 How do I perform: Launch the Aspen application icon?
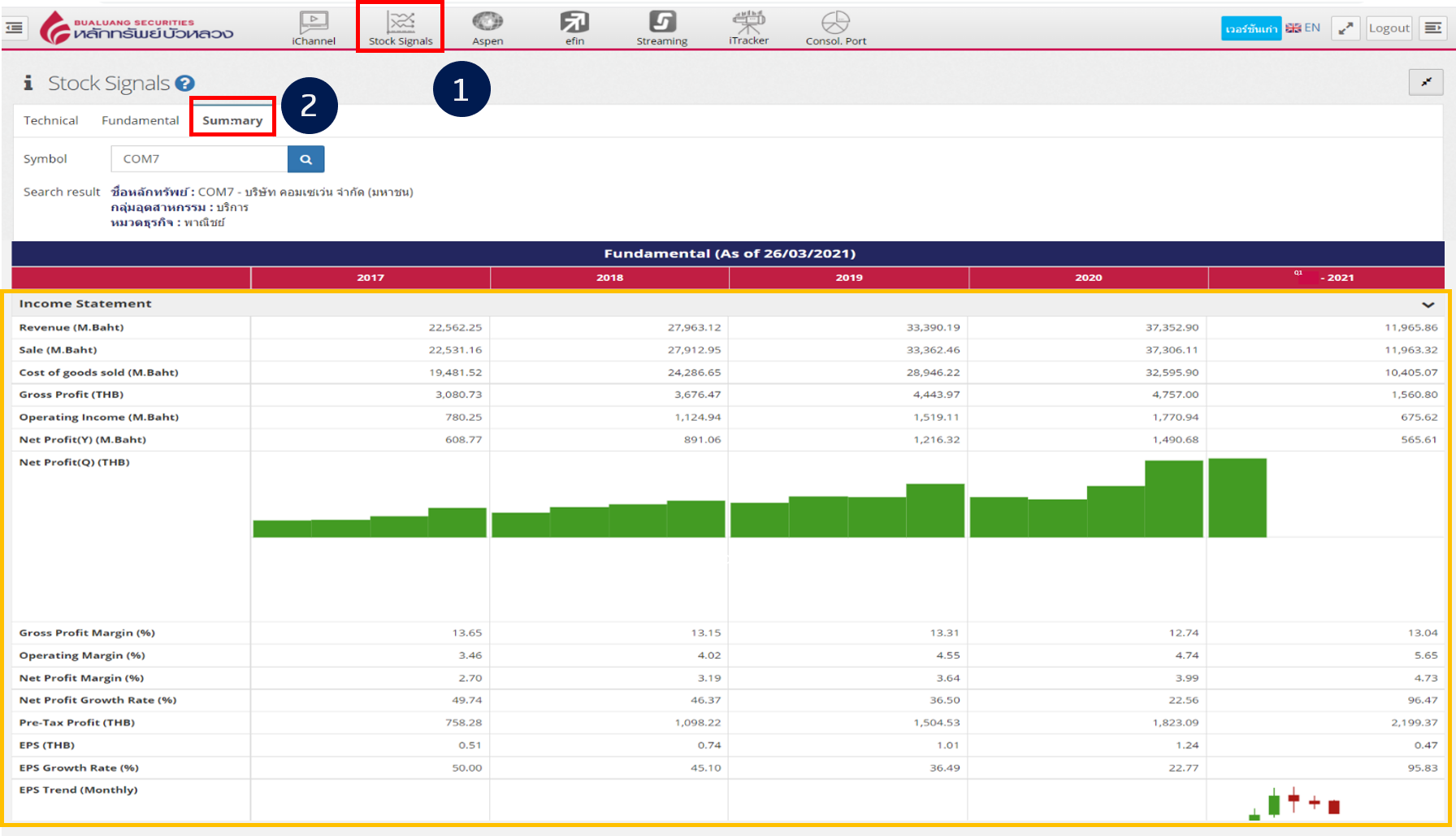point(487,28)
